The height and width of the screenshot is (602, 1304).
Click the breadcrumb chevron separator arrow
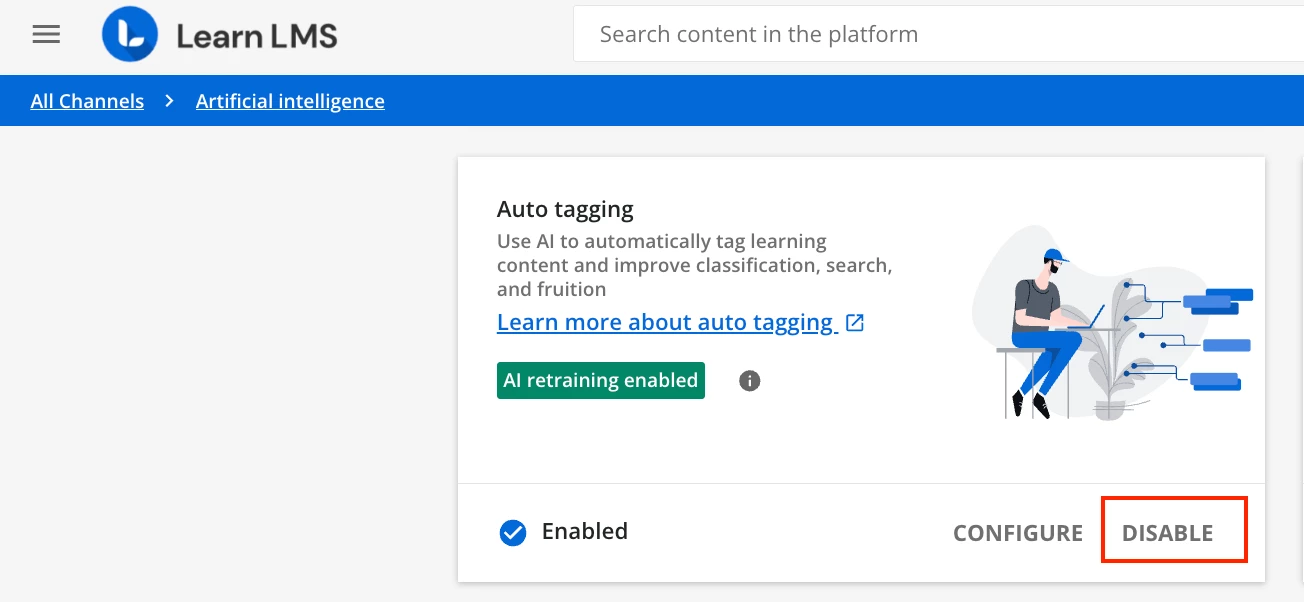click(170, 101)
